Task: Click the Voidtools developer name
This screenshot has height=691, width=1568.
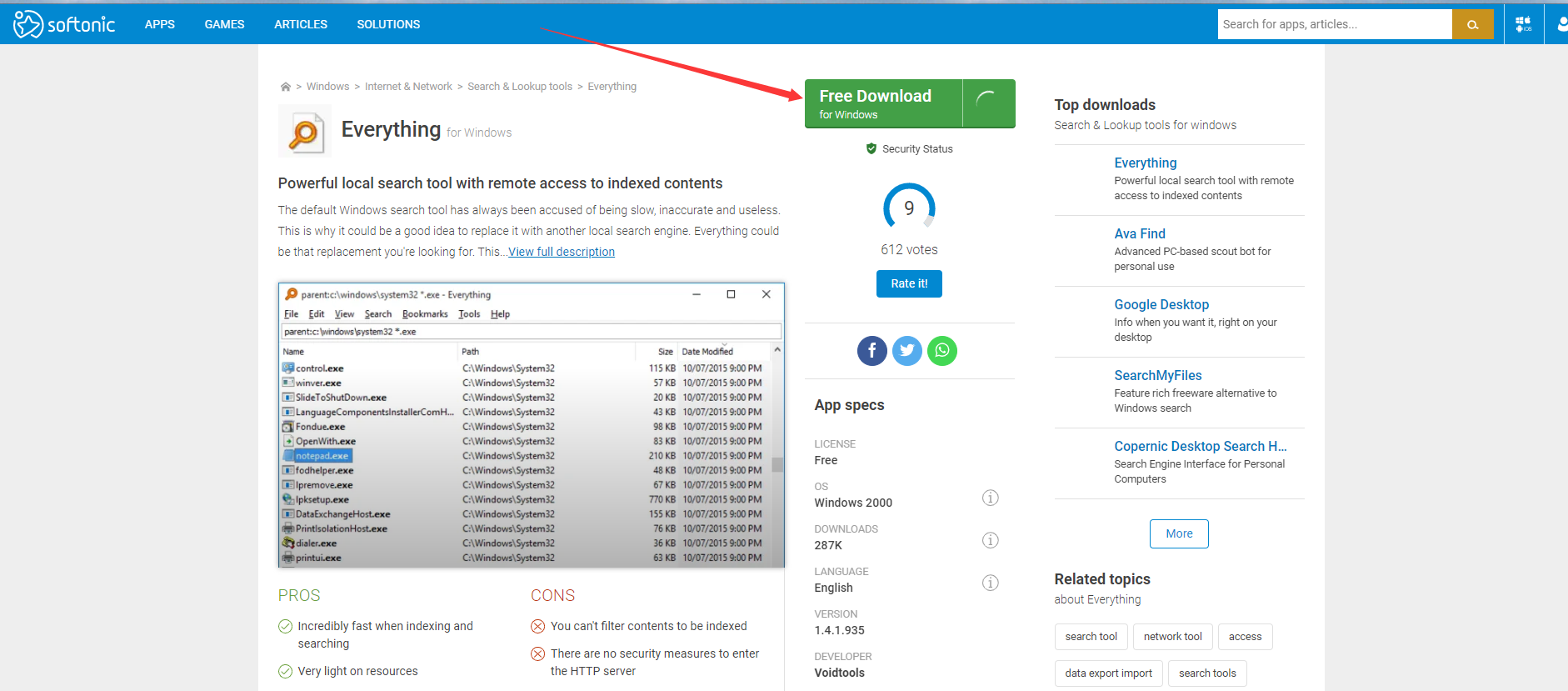Action: click(840, 673)
